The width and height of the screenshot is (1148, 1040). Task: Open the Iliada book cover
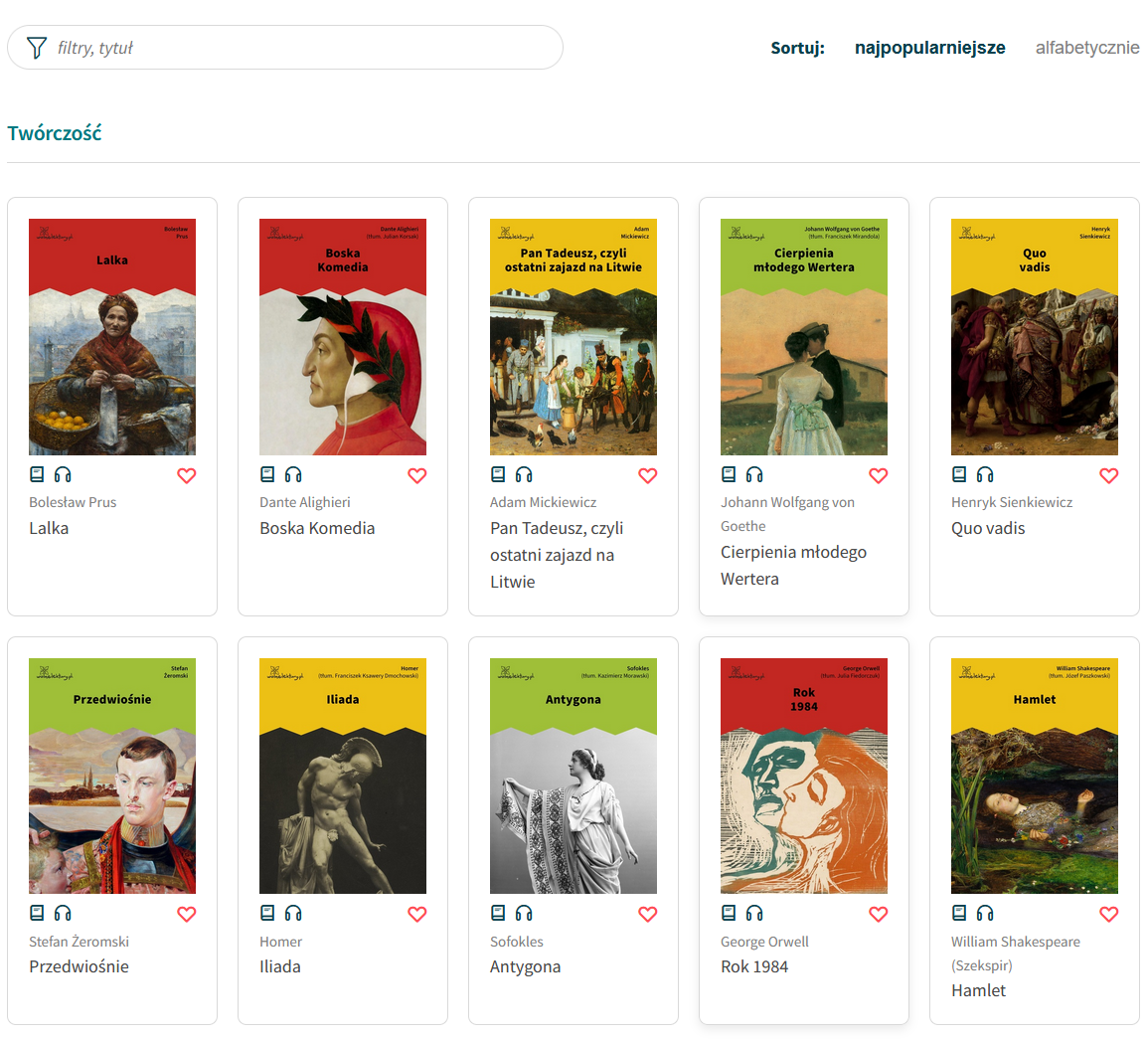343,776
